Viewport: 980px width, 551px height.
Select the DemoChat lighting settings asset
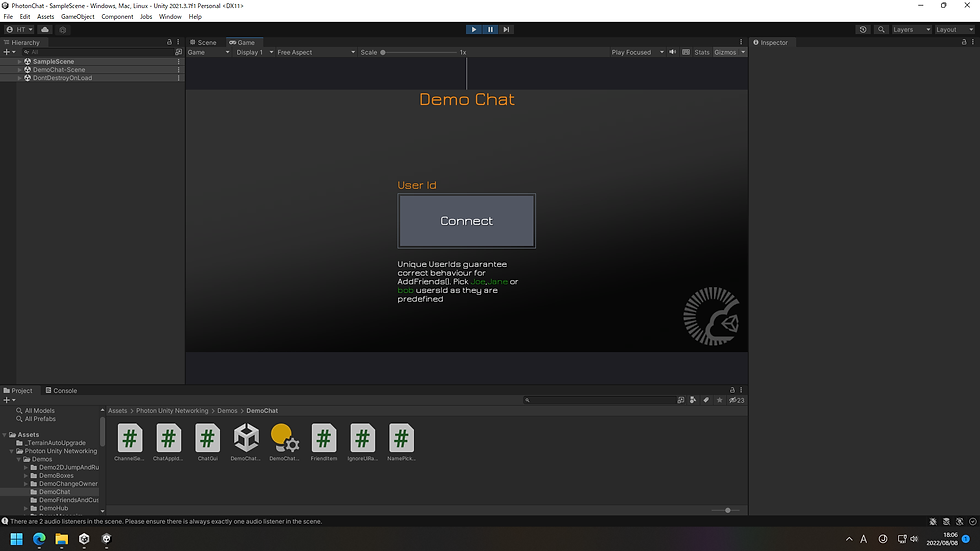285,442
